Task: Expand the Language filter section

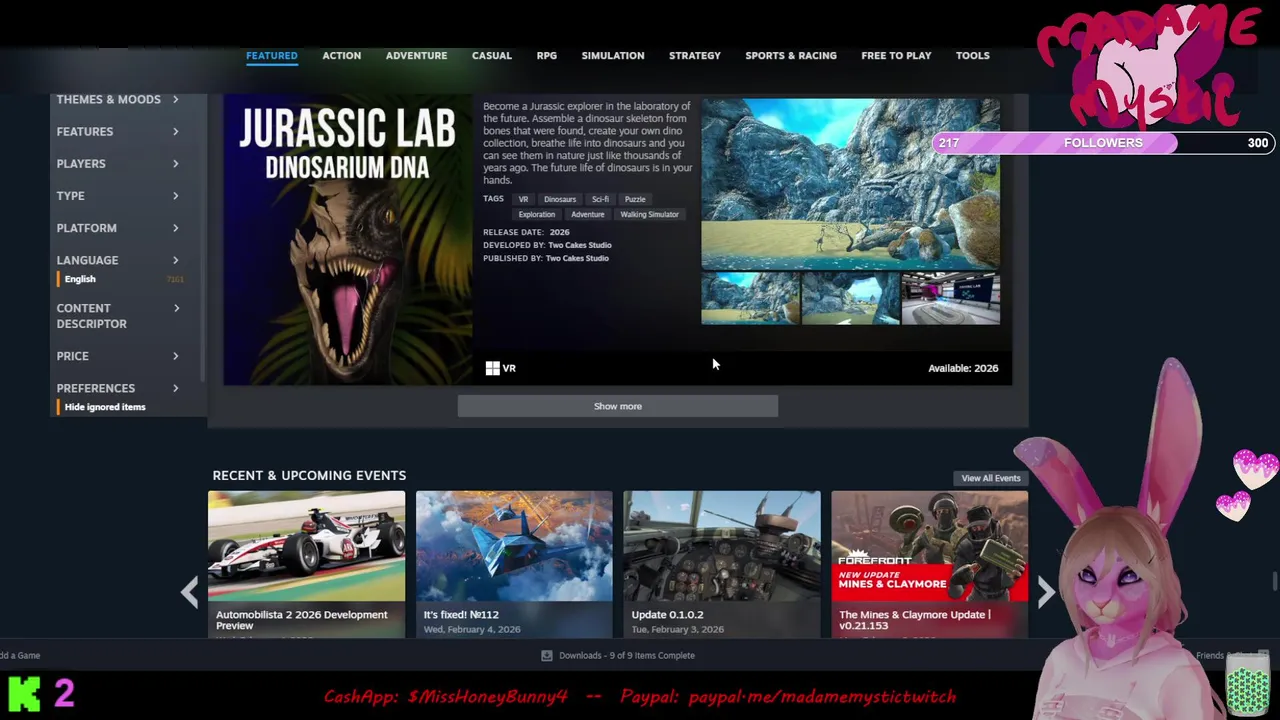Action: [118, 259]
